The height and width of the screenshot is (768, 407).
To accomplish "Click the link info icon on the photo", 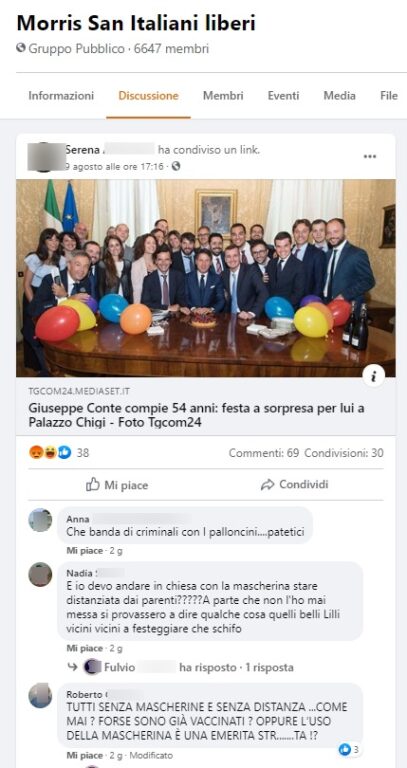I will coord(374,376).
